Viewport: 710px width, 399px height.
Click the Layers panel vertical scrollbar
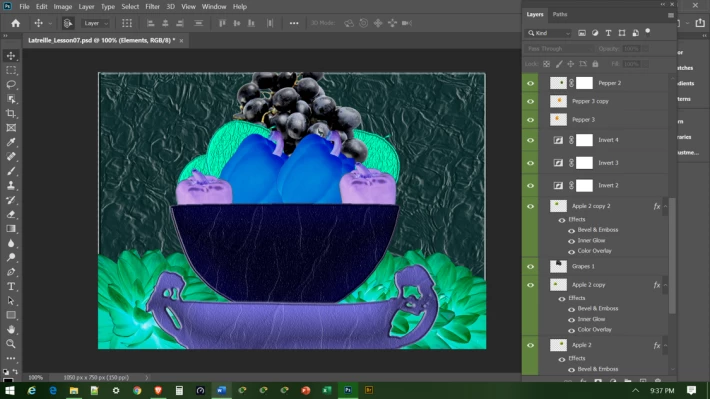tap(672, 256)
